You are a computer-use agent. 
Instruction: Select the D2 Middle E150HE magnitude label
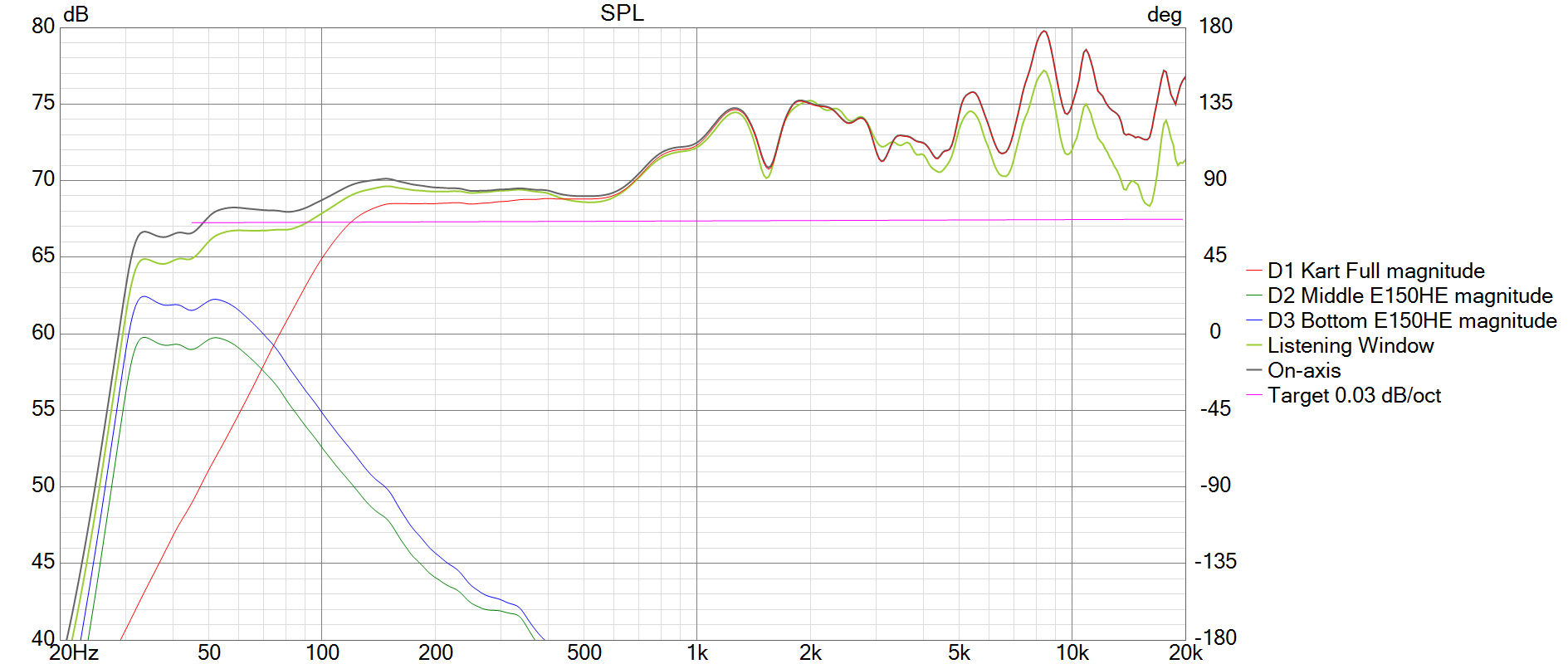pyautogui.click(x=1409, y=296)
